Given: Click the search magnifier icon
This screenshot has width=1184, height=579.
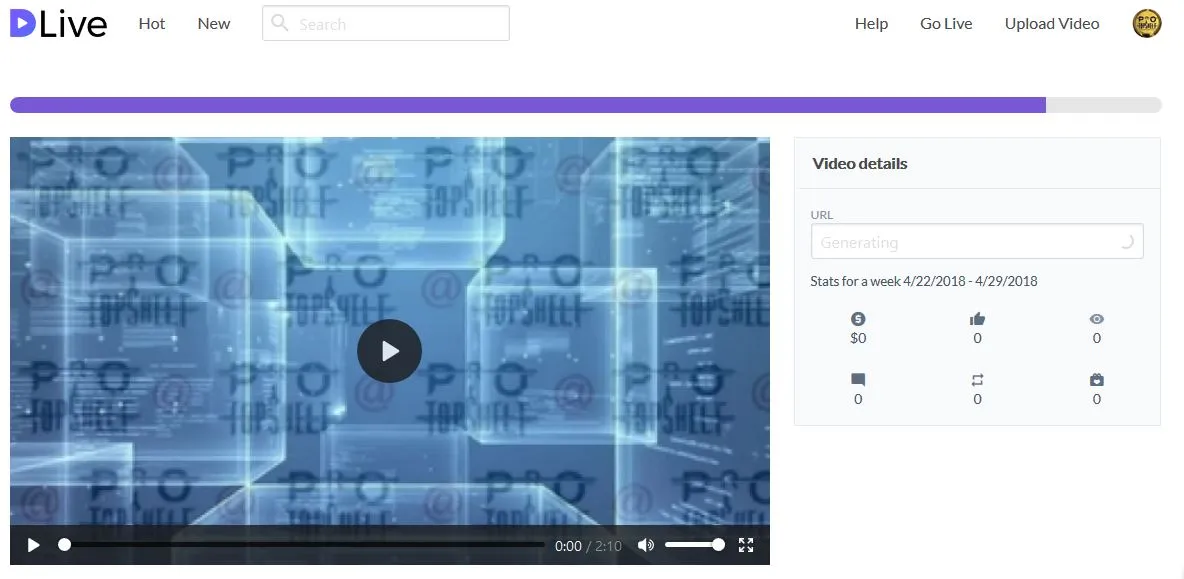Looking at the screenshot, I should [279, 23].
